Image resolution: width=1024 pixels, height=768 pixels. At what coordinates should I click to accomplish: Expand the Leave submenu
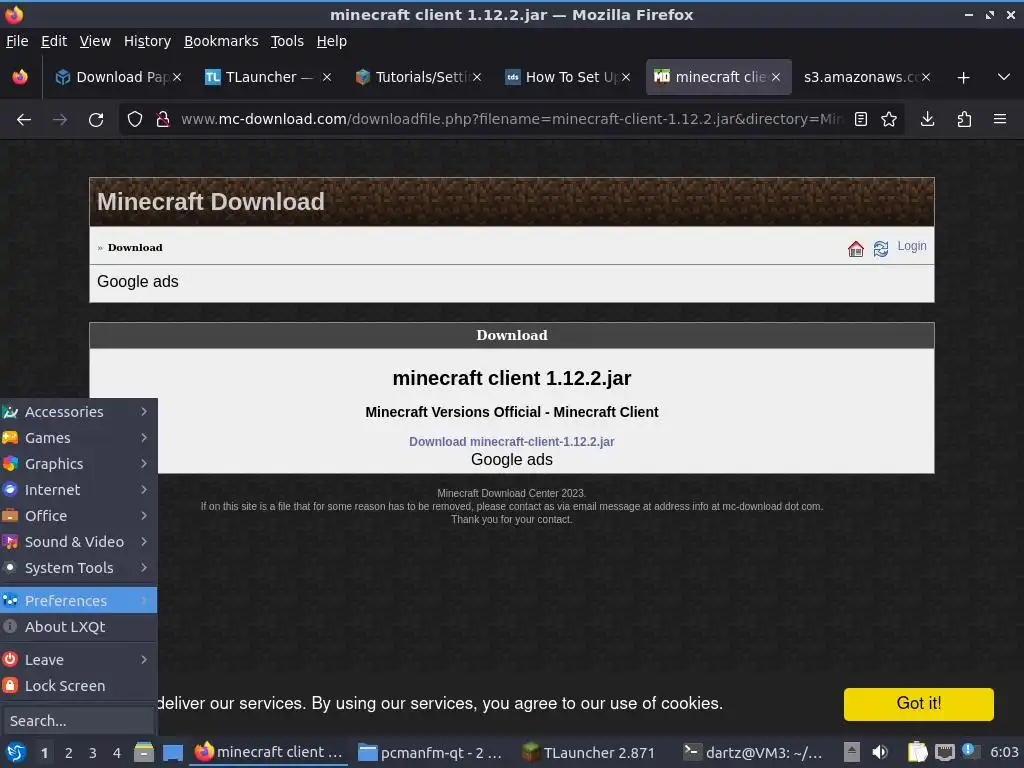78,660
